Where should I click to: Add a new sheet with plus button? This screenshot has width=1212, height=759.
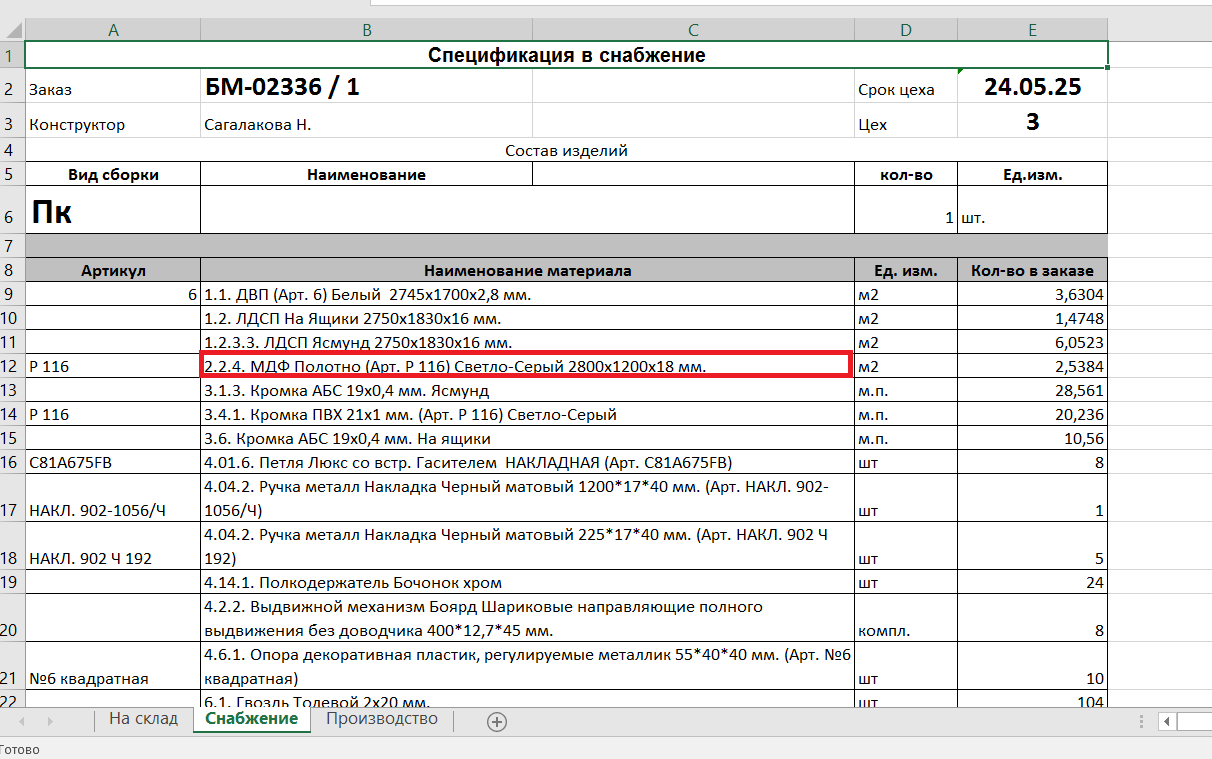(497, 721)
